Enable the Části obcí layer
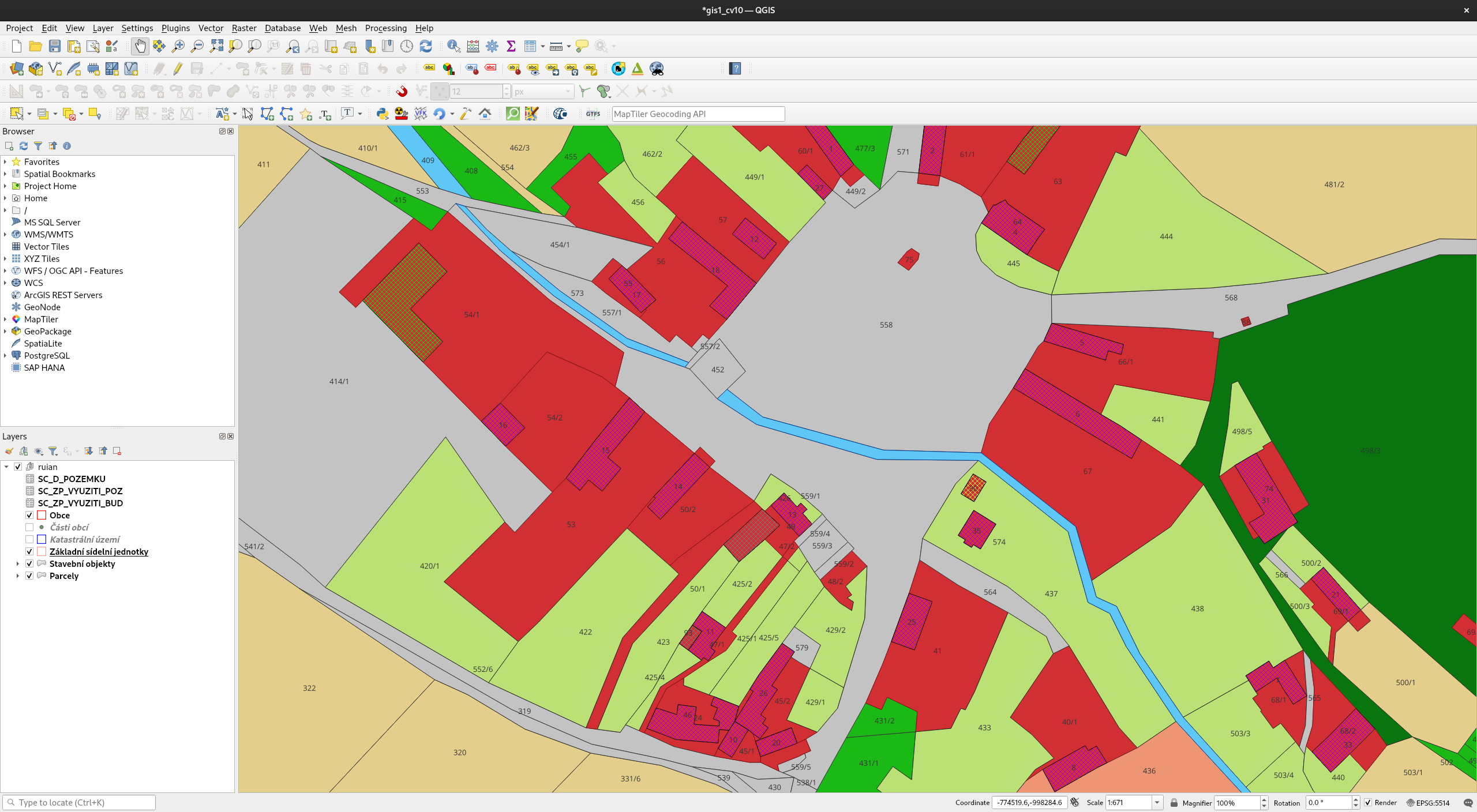The height and width of the screenshot is (812, 1477). [29, 527]
